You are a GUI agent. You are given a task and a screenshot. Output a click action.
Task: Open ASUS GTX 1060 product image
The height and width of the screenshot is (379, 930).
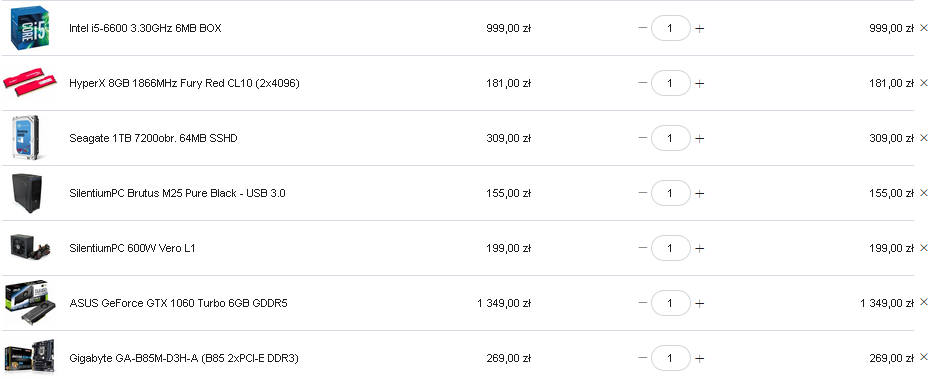[x=30, y=302]
